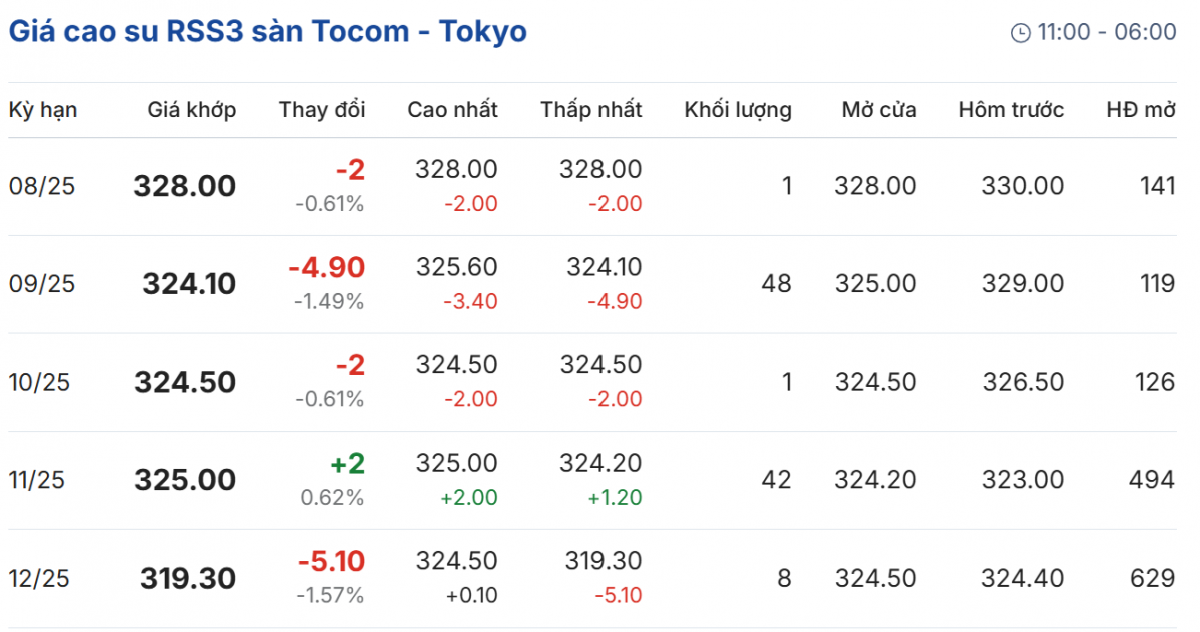
Task: Click the Cao nhất column header
Action: pyautogui.click(x=452, y=110)
